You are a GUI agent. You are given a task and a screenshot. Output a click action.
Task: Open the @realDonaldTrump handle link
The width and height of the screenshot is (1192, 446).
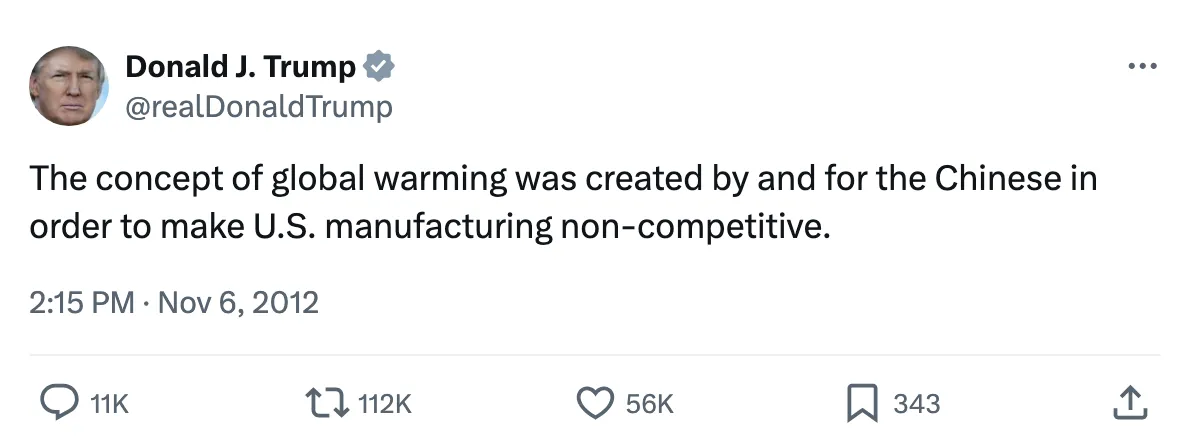click(x=259, y=106)
